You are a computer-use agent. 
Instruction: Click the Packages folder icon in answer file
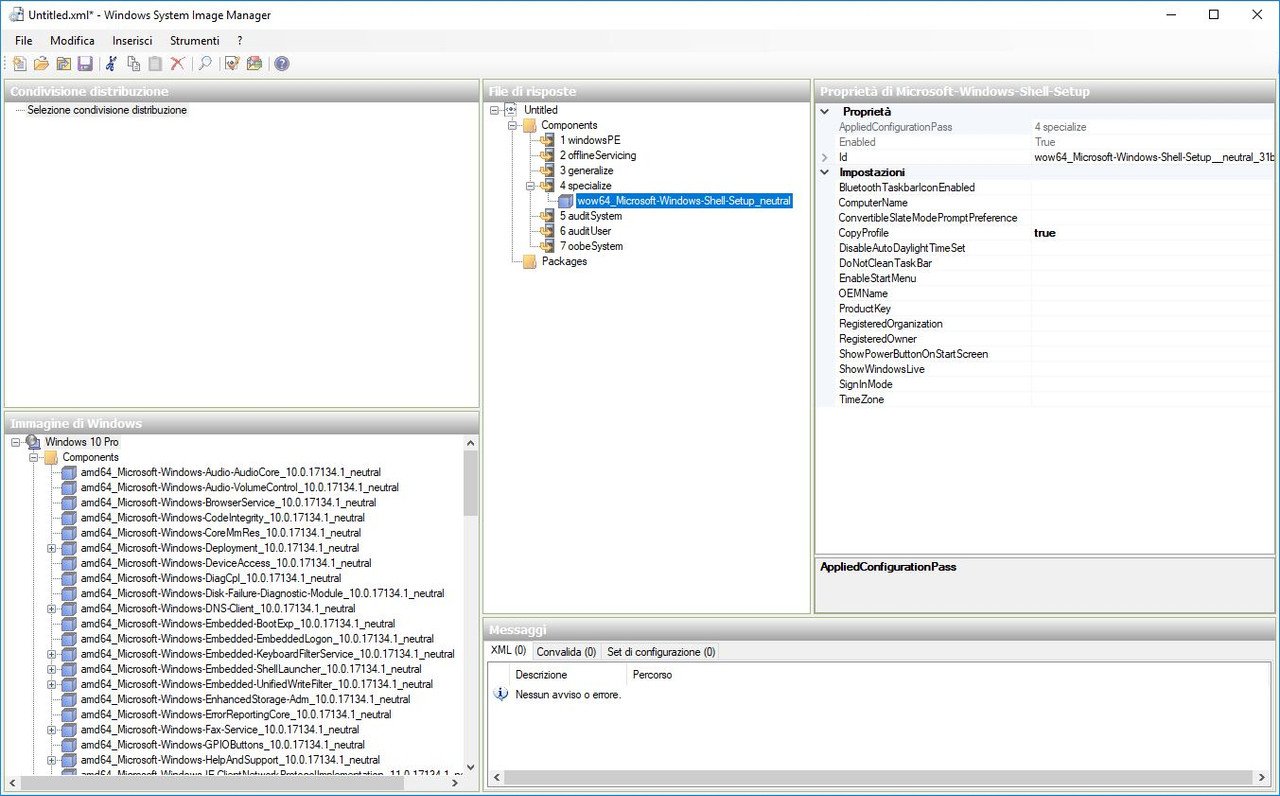pos(530,261)
